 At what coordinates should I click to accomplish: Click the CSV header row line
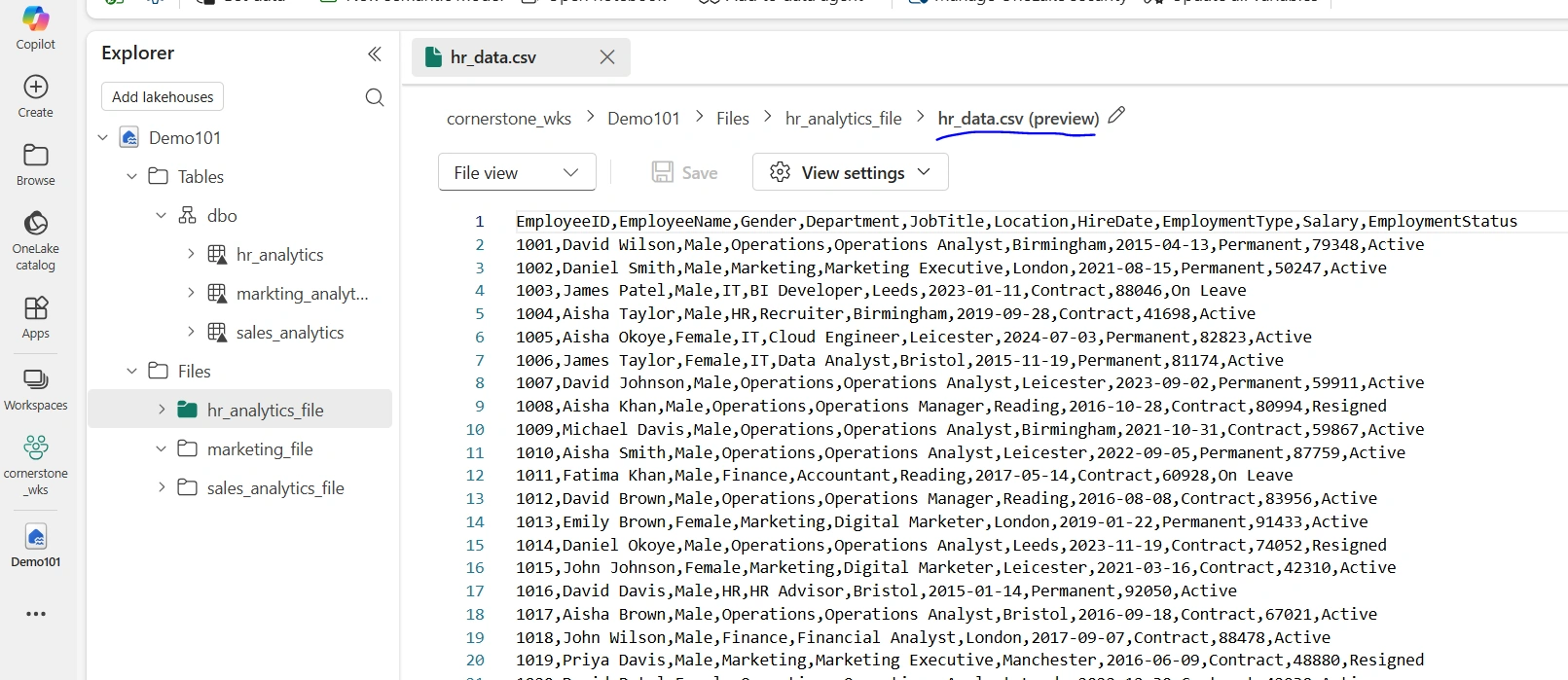(x=1016, y=221)
